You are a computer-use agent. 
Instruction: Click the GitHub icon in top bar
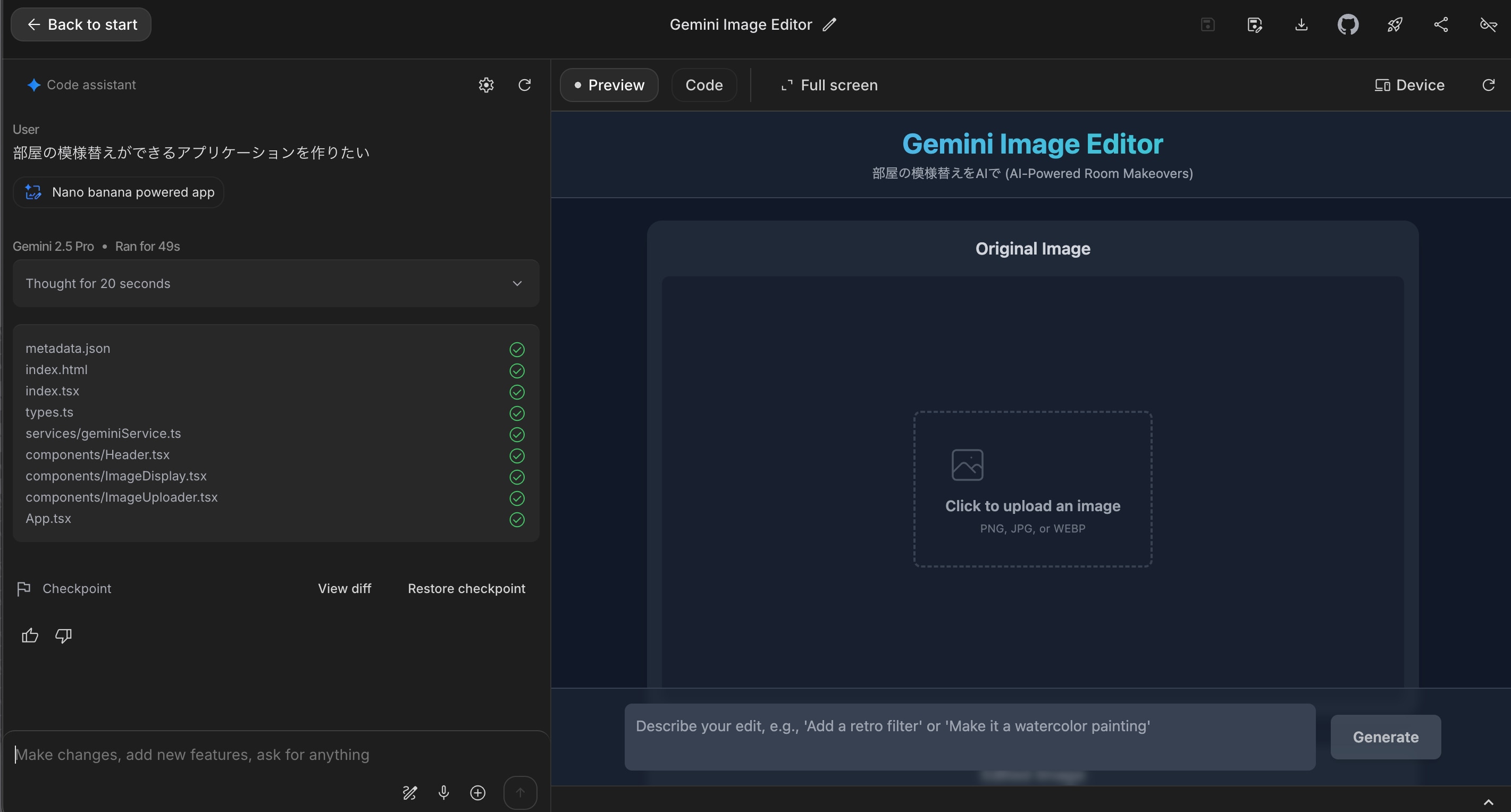[x=1347, y=24]
